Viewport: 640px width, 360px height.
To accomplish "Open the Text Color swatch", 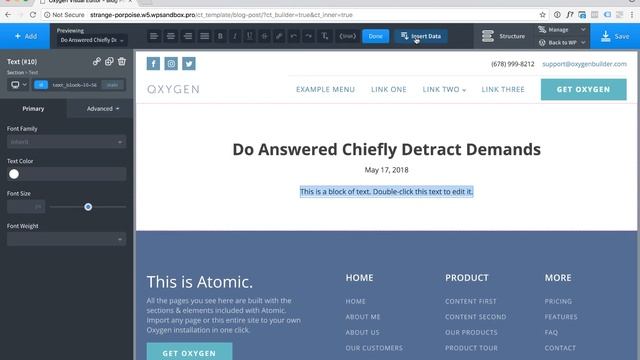I will pyautogui.click(x=14, y=174).
